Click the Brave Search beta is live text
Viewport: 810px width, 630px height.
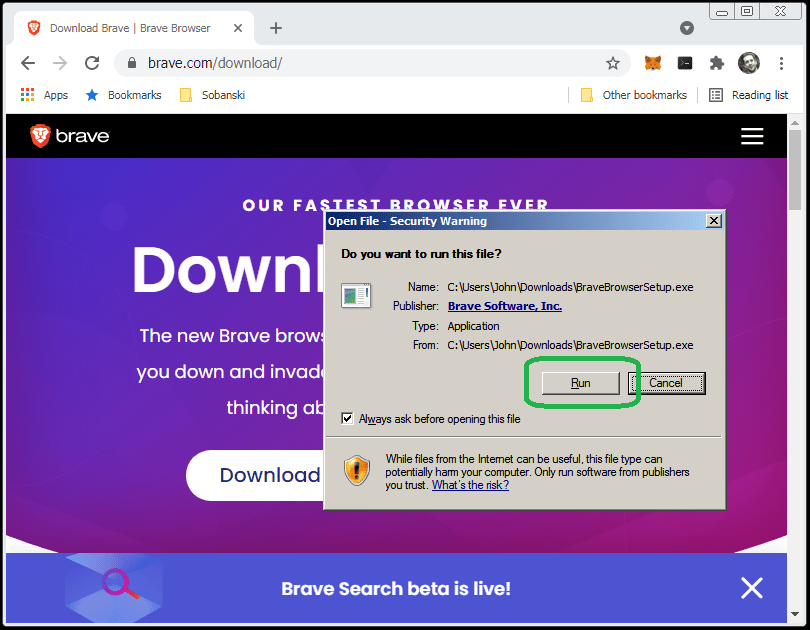(x=396, y=589)
